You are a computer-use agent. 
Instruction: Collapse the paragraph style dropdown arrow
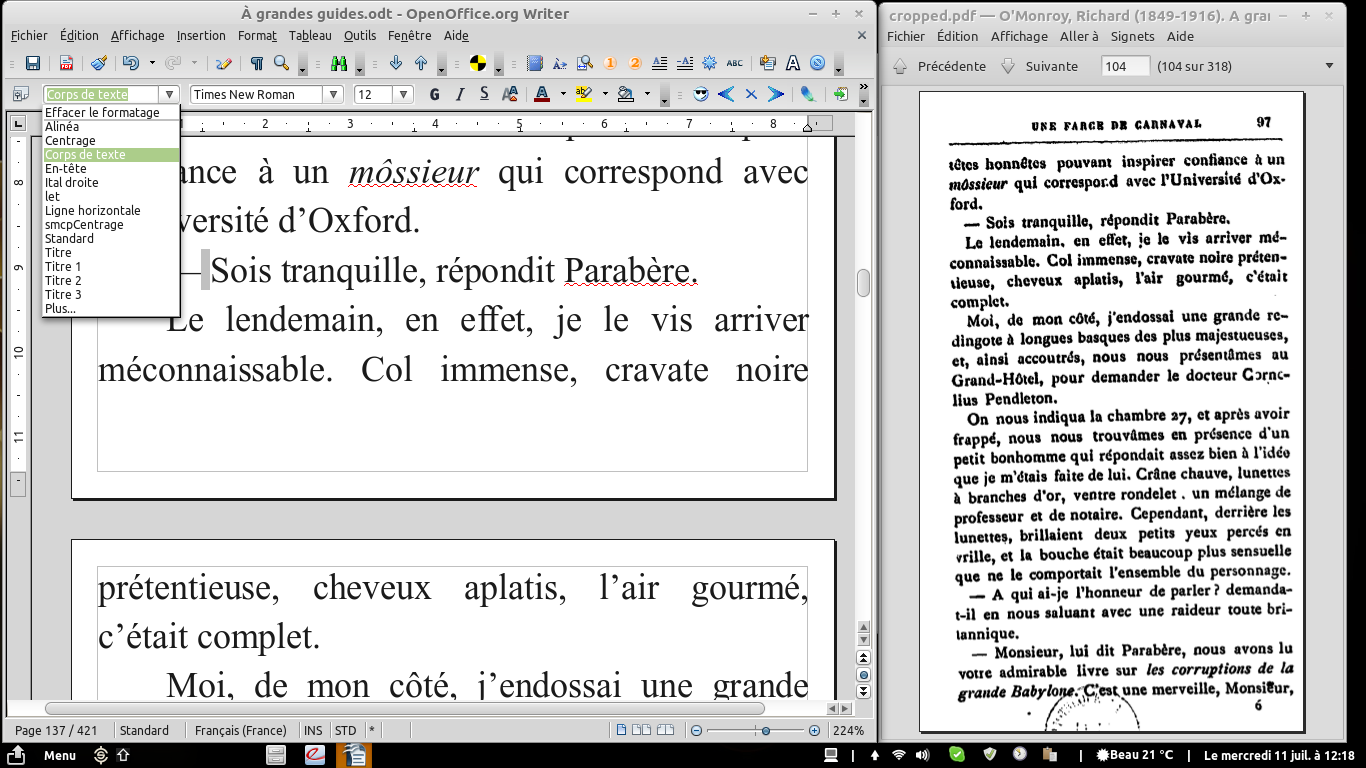coord(170,94)
